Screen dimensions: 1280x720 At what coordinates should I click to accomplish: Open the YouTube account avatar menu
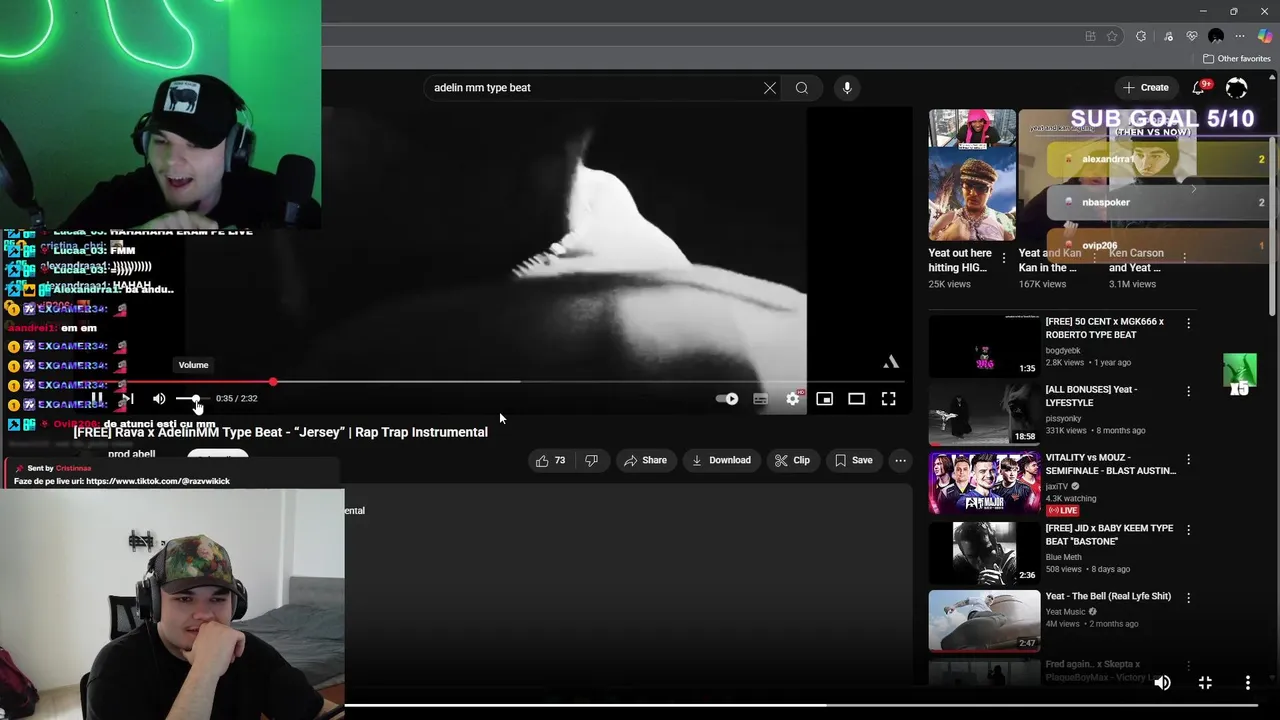pyautogui.click(x=1237, y=88)
